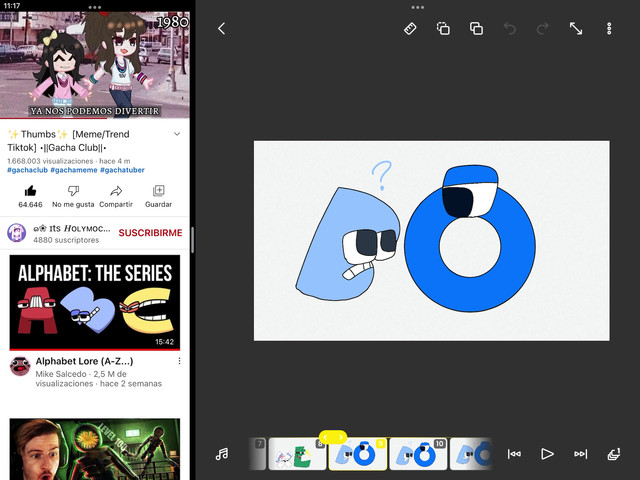Like the YouTube video
Image resolution: width=640 pixels, height=480 pixels.
coord(30,196)
